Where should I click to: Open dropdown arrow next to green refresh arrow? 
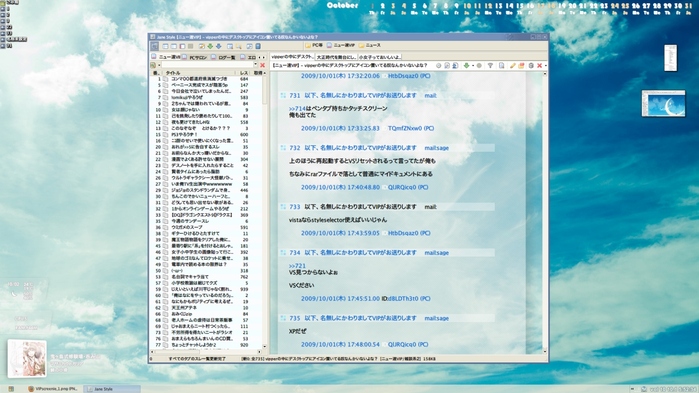click(473, 66)
